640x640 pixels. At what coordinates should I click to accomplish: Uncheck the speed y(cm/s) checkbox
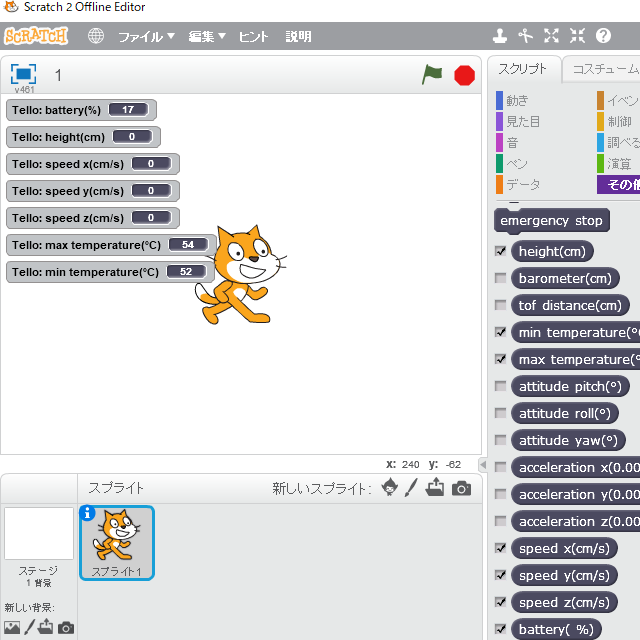500,575
